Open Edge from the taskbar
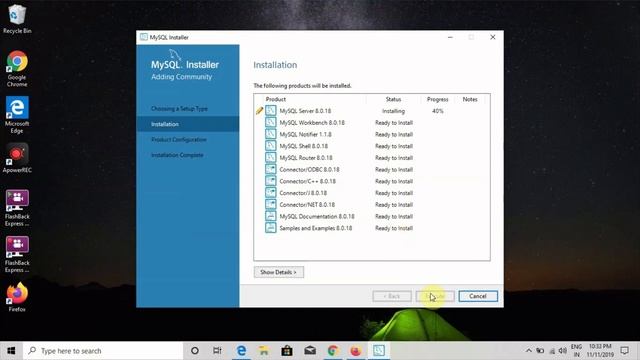 point(241,351)
